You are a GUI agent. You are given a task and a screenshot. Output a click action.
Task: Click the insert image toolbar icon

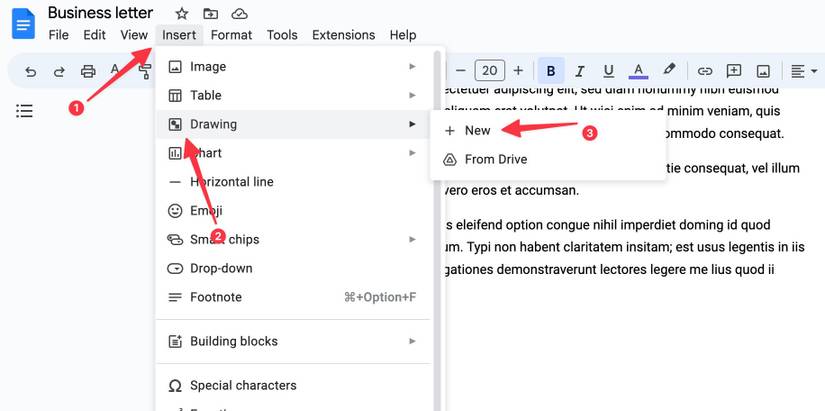[763, 71]
